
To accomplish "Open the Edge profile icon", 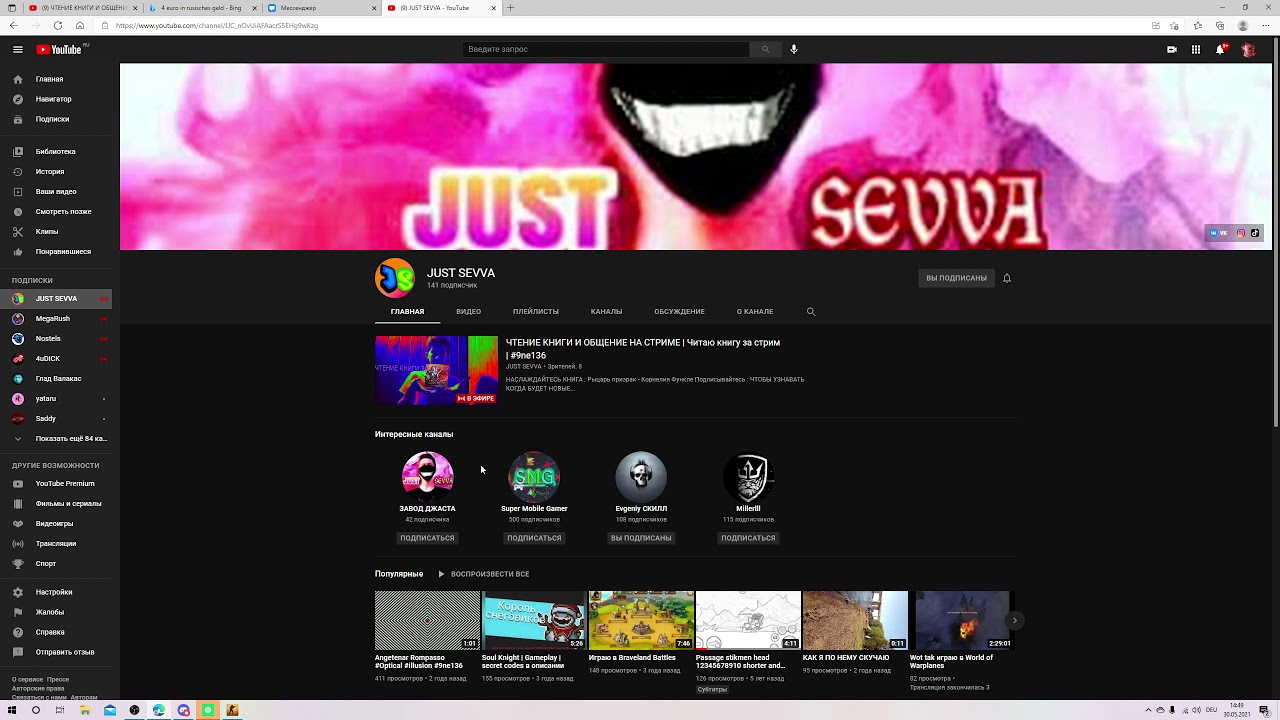I will [x=1243, y=25].
